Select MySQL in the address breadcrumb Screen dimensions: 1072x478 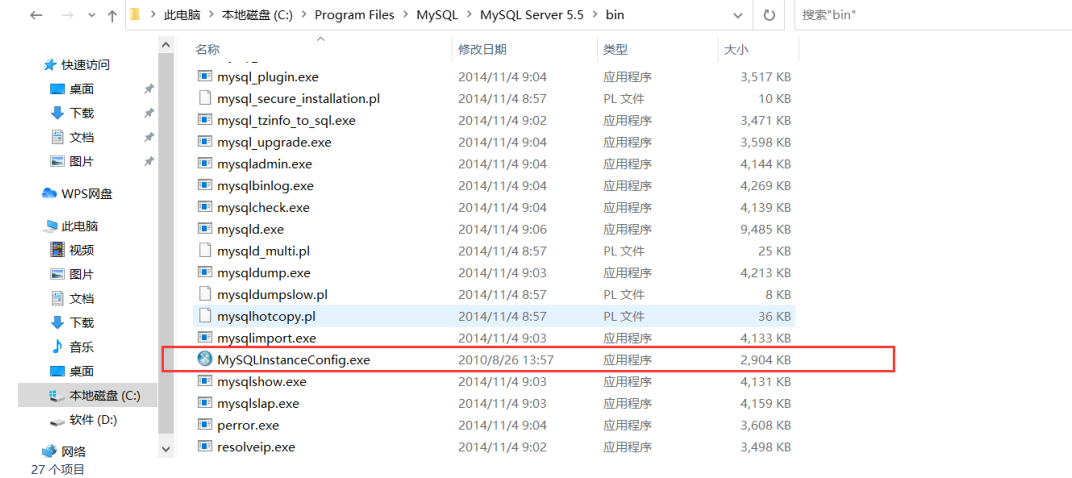(x=437, y=15)
